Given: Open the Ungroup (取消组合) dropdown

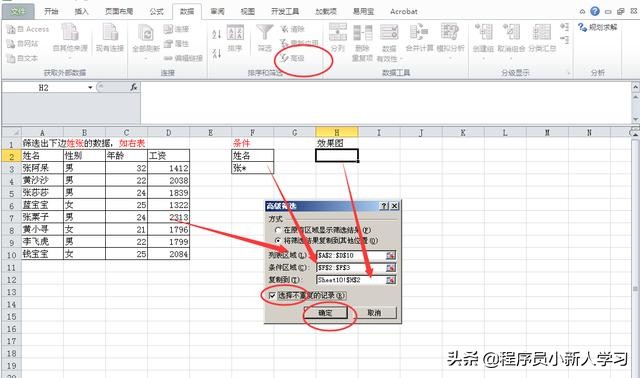Looking at the screenshot, I should [511, 41].
